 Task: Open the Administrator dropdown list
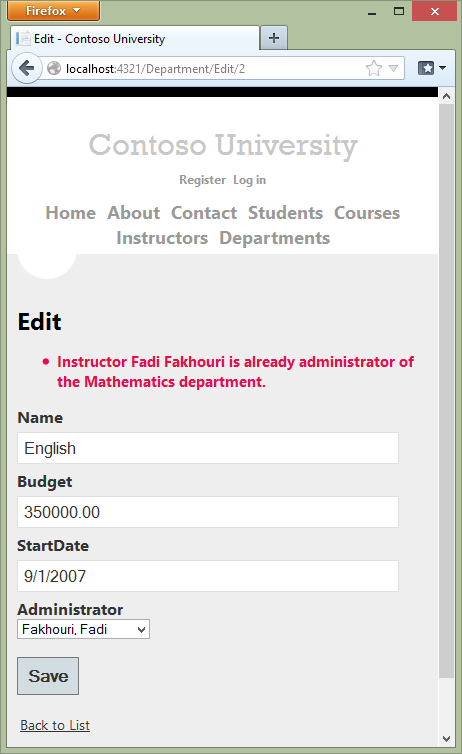(83, 629)
